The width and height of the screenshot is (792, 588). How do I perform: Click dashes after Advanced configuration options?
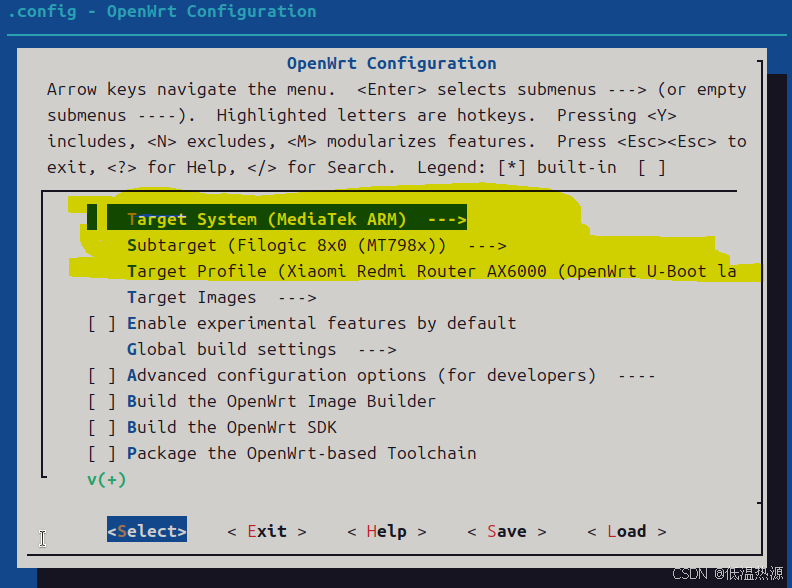click(x=636, y=375)
